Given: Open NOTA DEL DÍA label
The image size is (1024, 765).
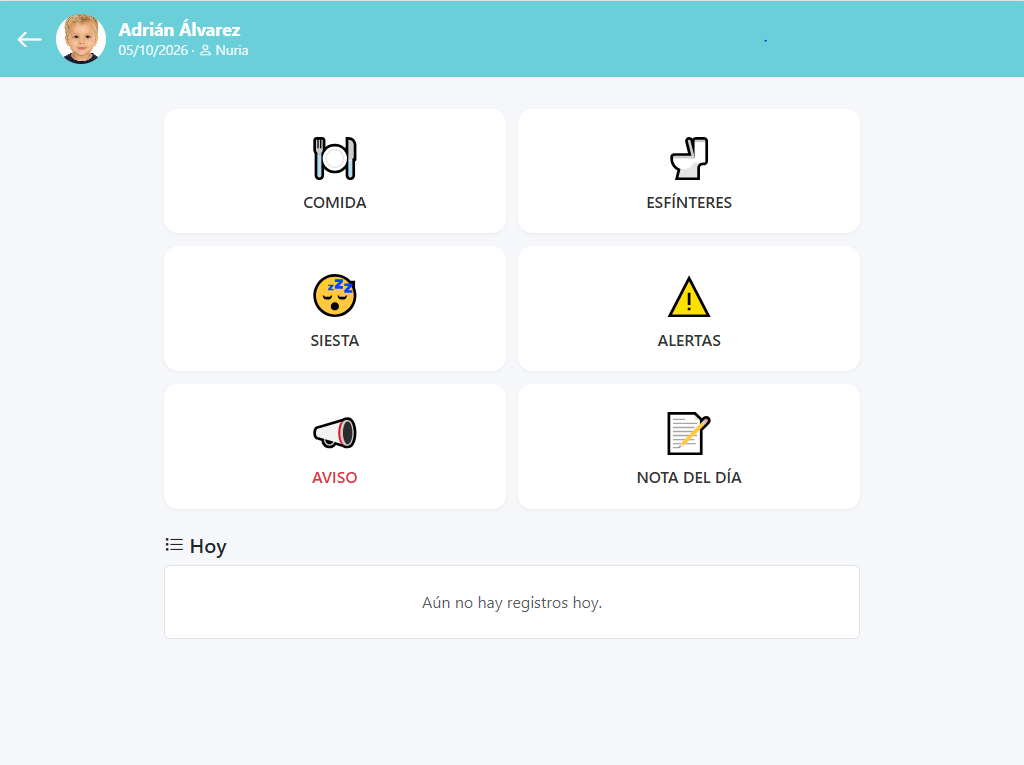Looking at the screenshot, I should tap(689, 478).
